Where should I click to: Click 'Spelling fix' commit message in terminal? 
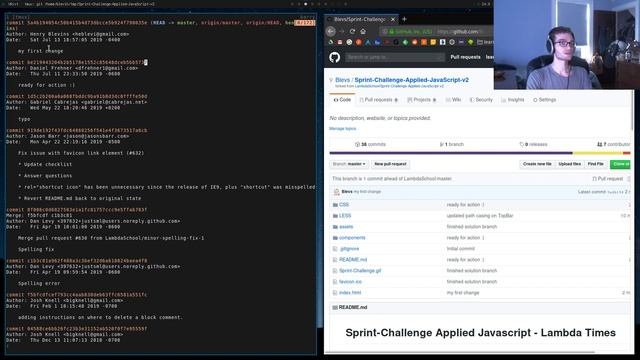[x=36, y=249]
